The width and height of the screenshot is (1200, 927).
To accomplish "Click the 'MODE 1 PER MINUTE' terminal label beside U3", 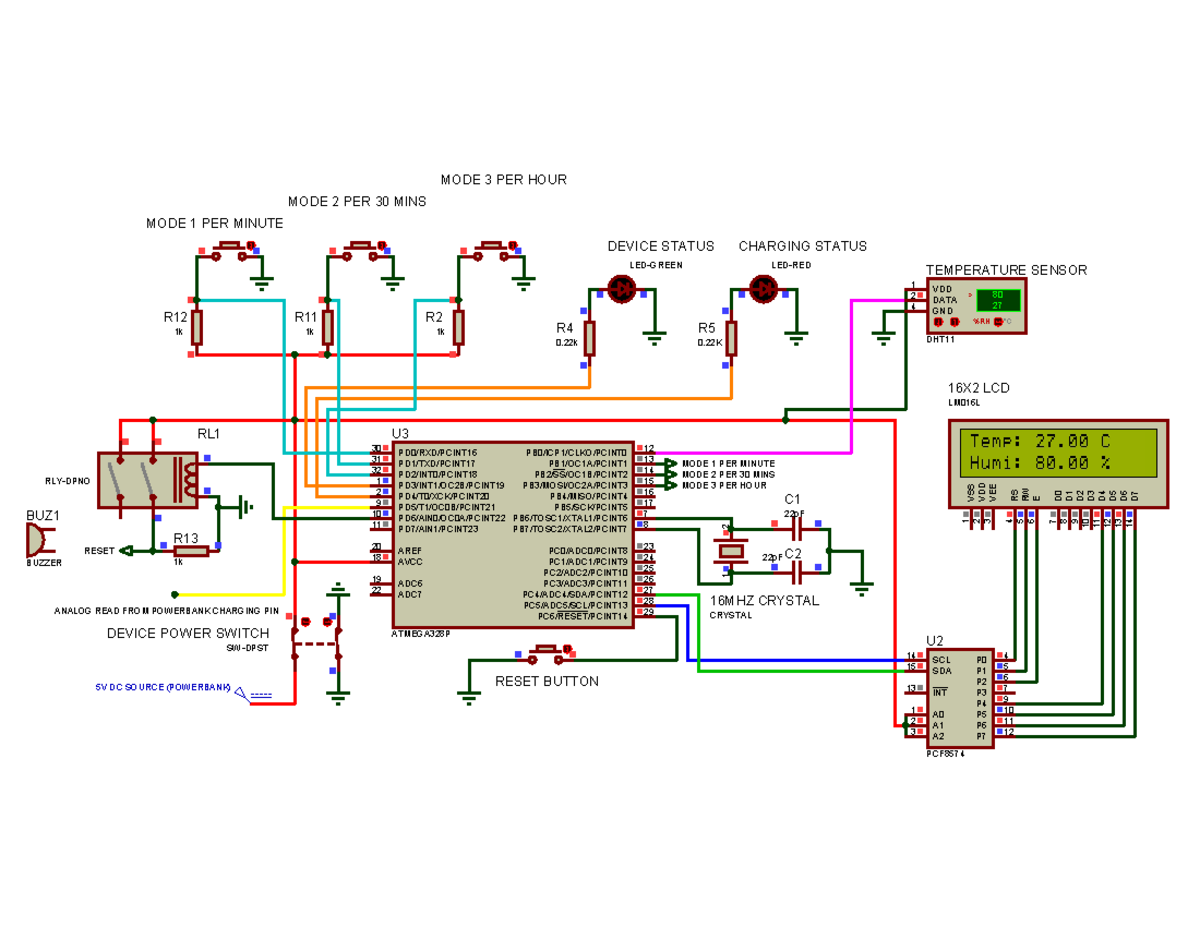I will click(729, 464).
